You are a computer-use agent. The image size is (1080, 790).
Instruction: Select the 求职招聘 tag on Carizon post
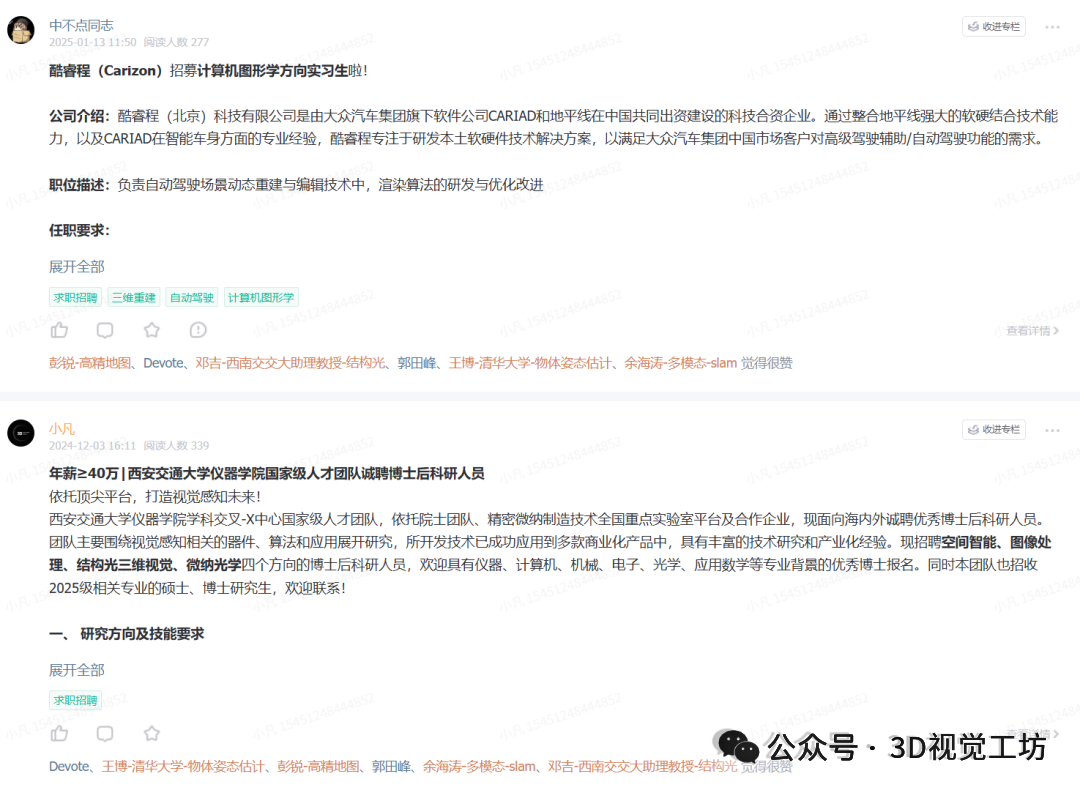click(76, 298)
